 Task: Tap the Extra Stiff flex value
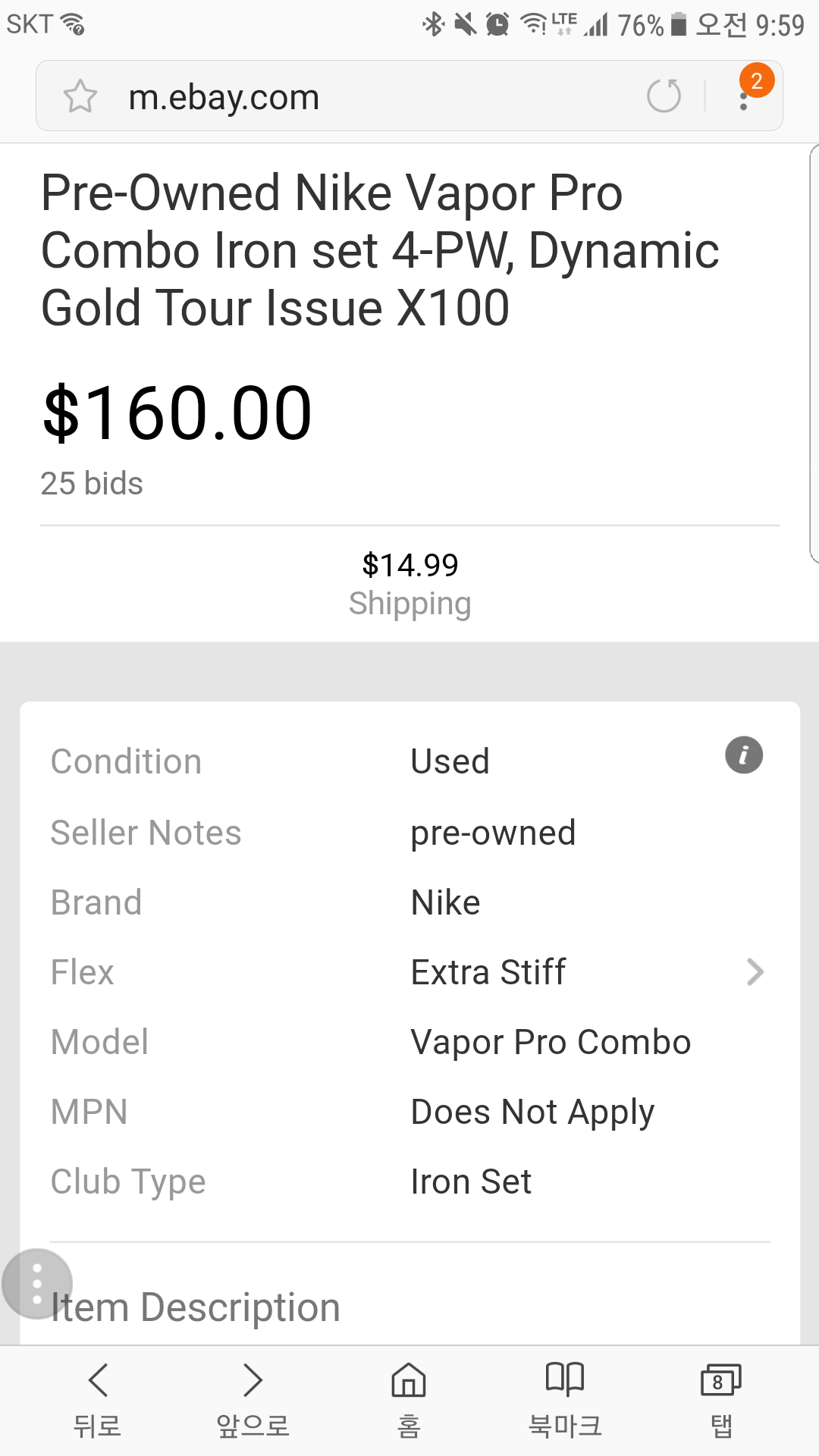tap(488, 972)
